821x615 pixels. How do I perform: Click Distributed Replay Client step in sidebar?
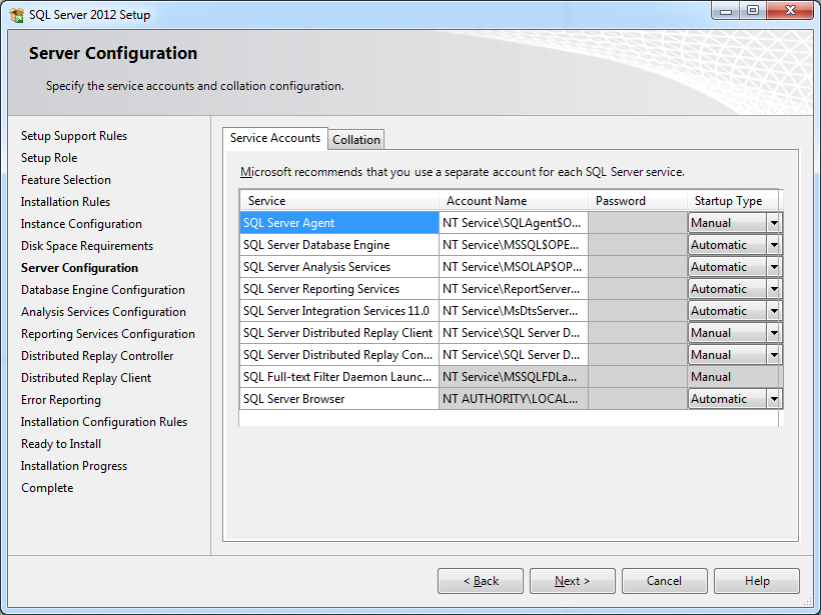86,378
